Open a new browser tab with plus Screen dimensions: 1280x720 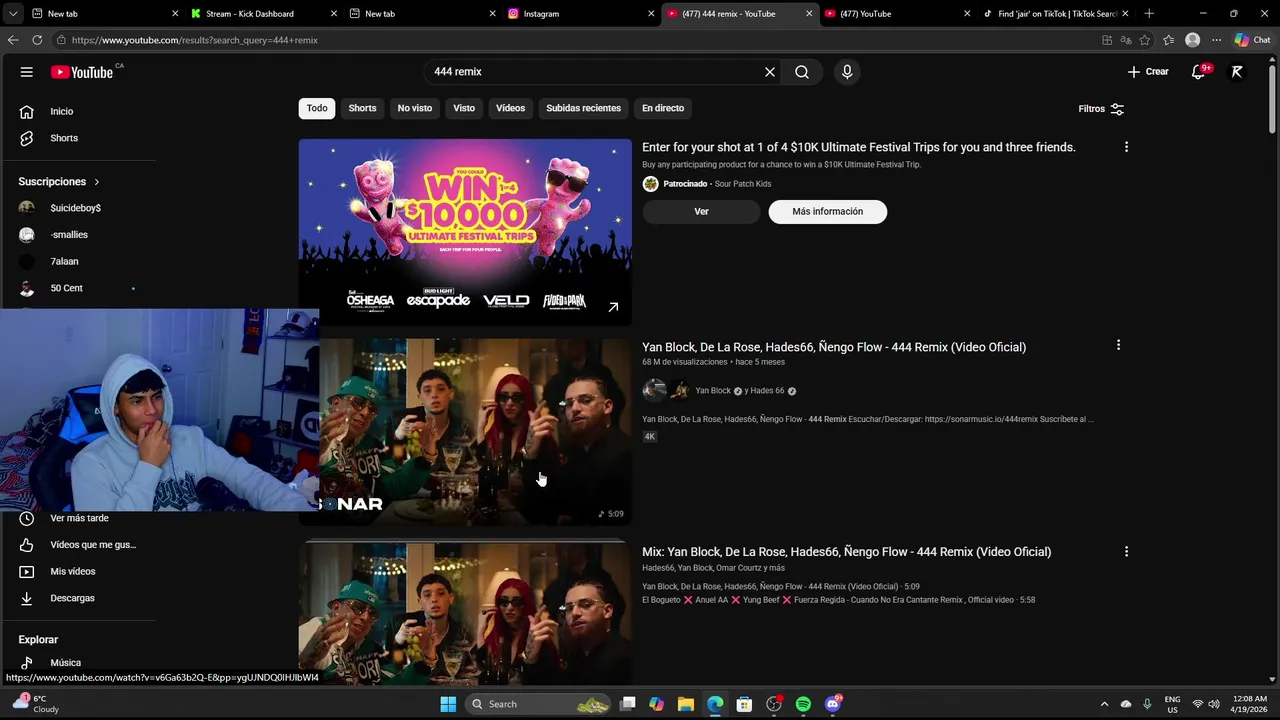1149,14
